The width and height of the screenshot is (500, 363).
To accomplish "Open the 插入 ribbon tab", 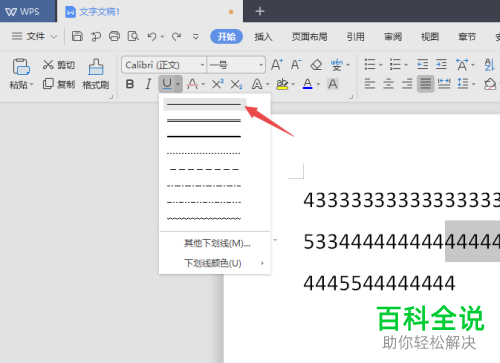I will click(x=263, y=36).
